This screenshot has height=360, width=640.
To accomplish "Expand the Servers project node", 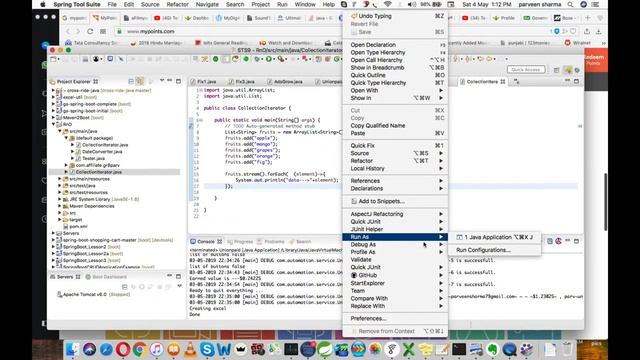I will tap(53, 233).
